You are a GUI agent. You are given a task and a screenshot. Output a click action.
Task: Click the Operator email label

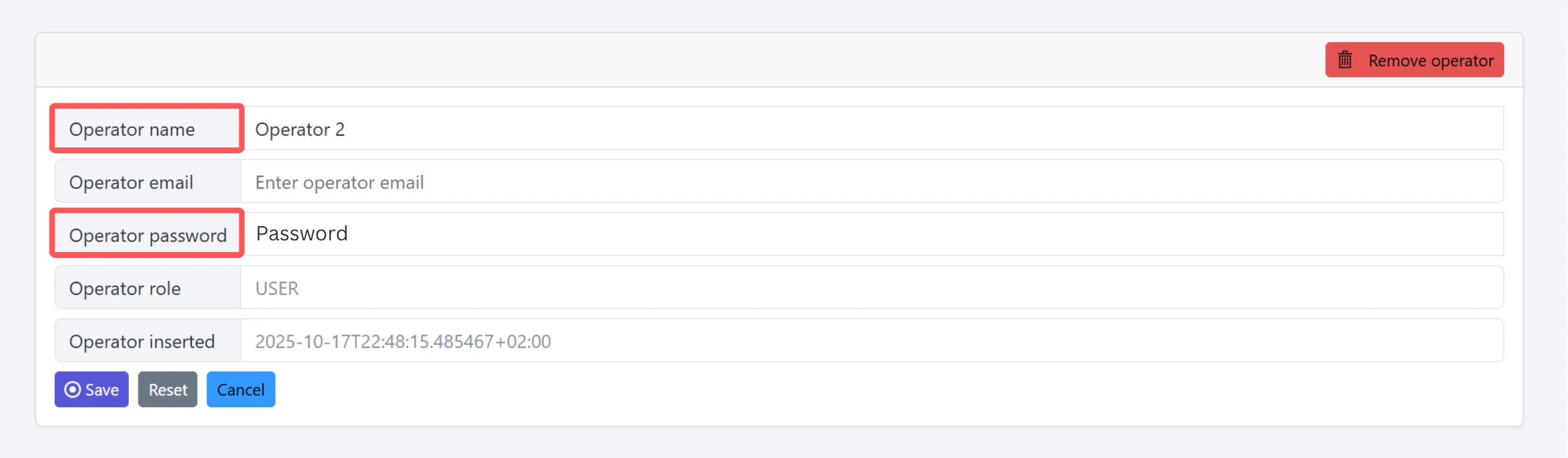[x=131, y=183]
